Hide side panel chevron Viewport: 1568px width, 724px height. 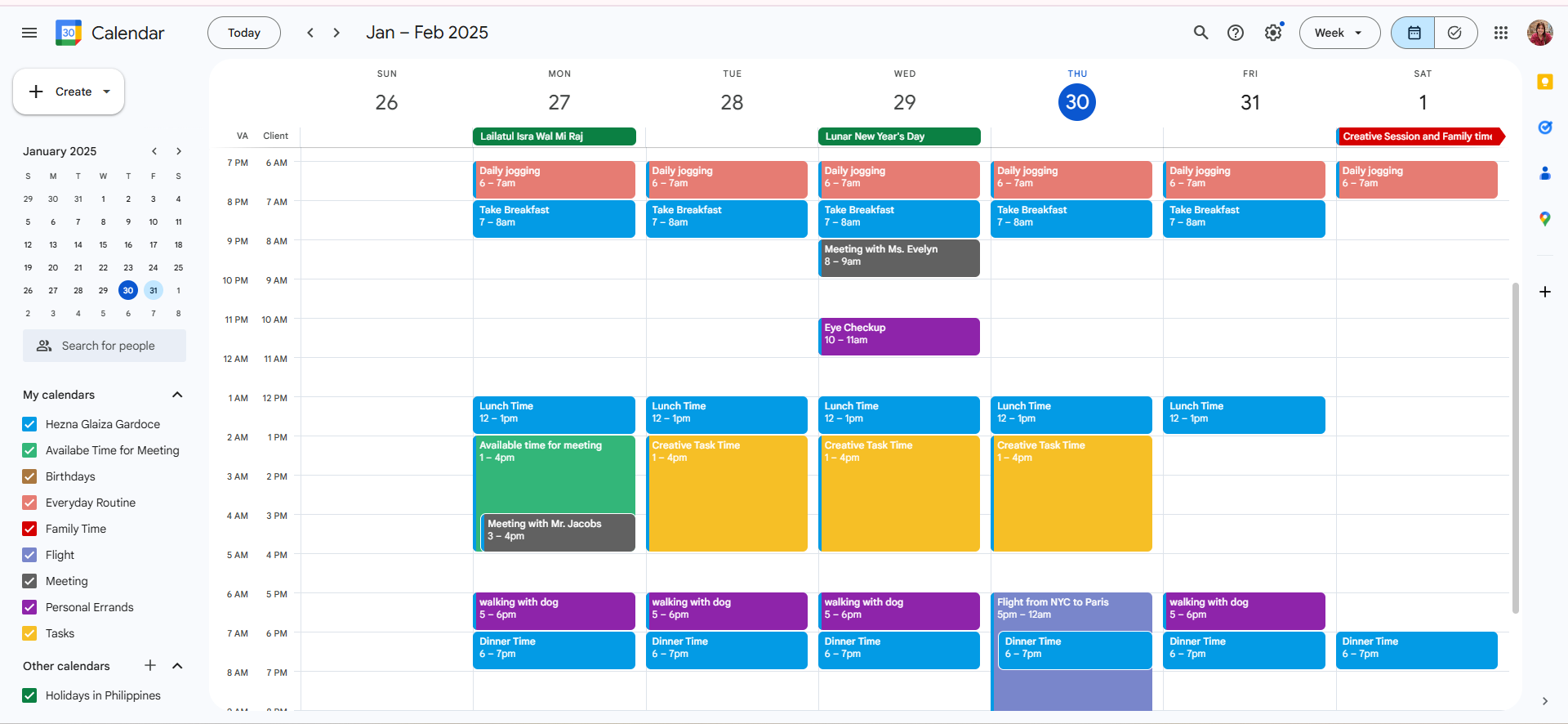(1544, 701)
